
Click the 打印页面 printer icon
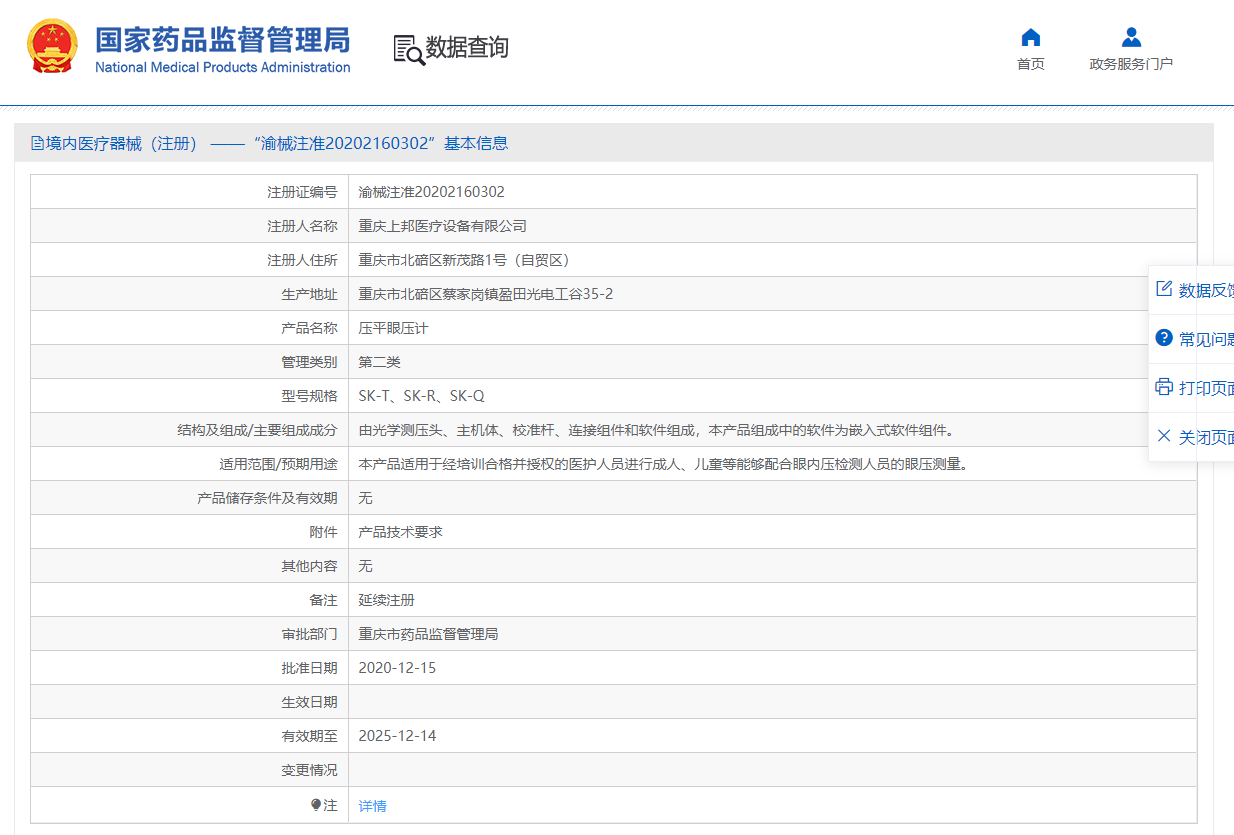[x=1163, y=387]
